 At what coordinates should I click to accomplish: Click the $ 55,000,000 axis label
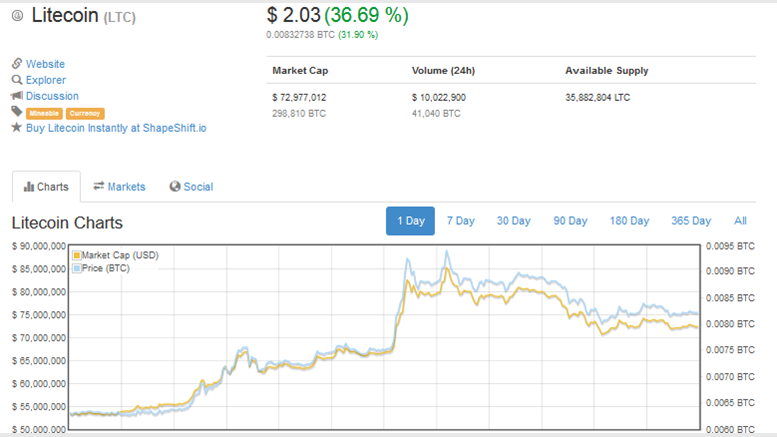pos(39,407)
